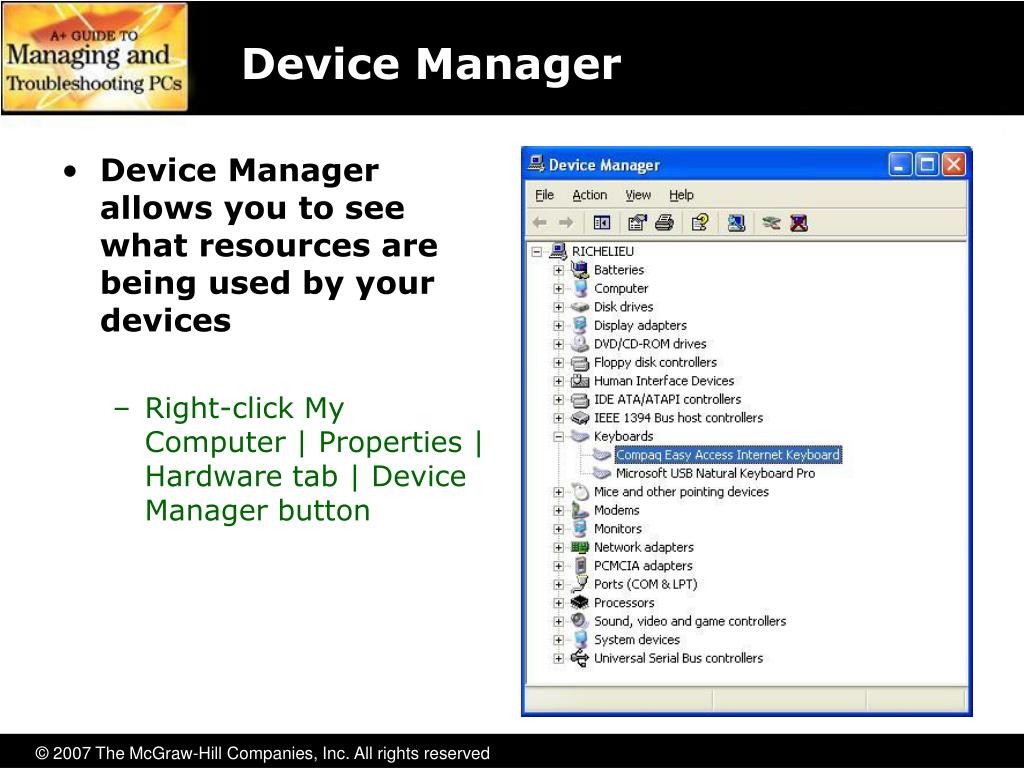Click the Ports (COM & LPT) icon
This screenshot has width=1024, height=768.
pyautogui.click(x=580, y=584)
